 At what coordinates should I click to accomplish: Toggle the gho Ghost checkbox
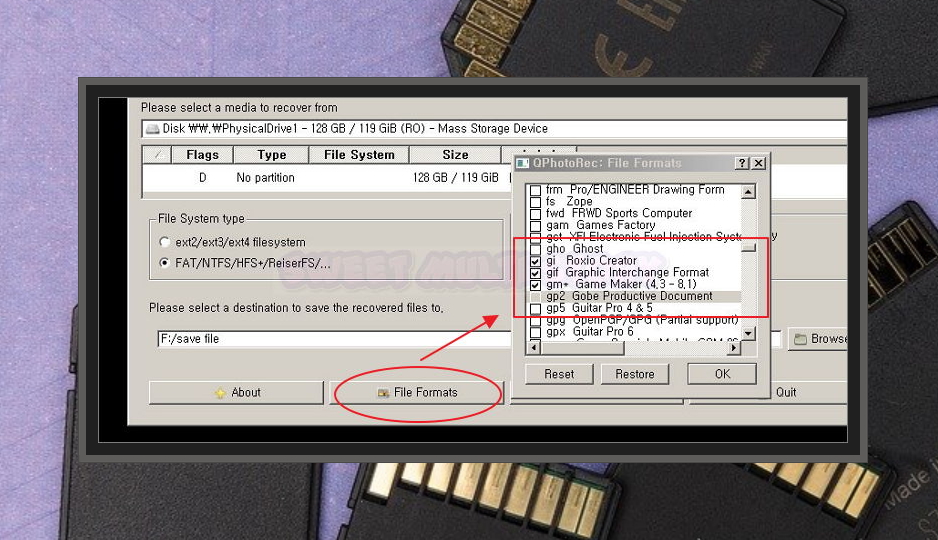[x=535, y=249]
